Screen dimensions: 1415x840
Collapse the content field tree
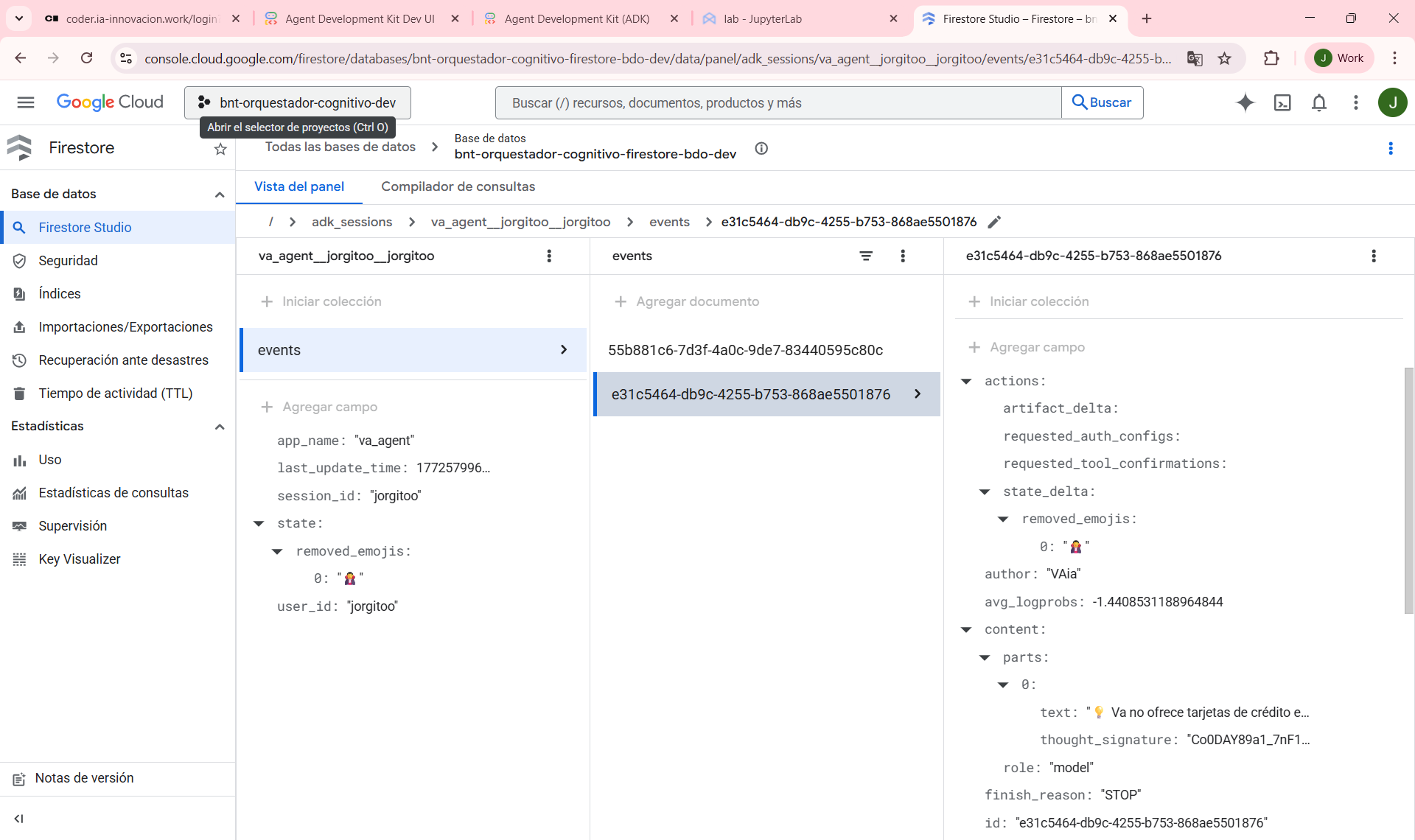click(966, 629)
